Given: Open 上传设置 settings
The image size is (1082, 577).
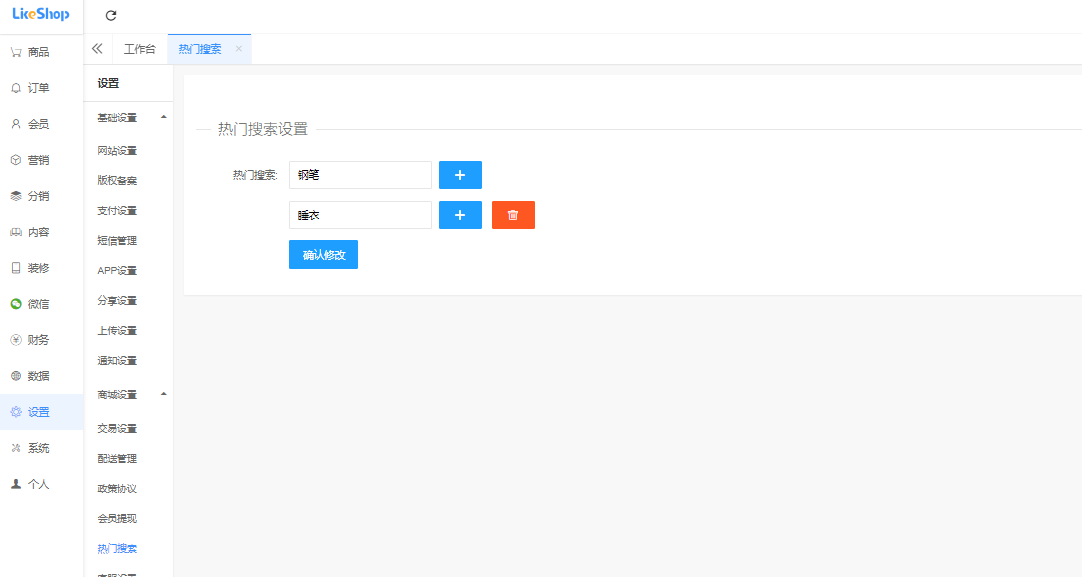Looking at the screenshot, I should click(x=117, y=331).
